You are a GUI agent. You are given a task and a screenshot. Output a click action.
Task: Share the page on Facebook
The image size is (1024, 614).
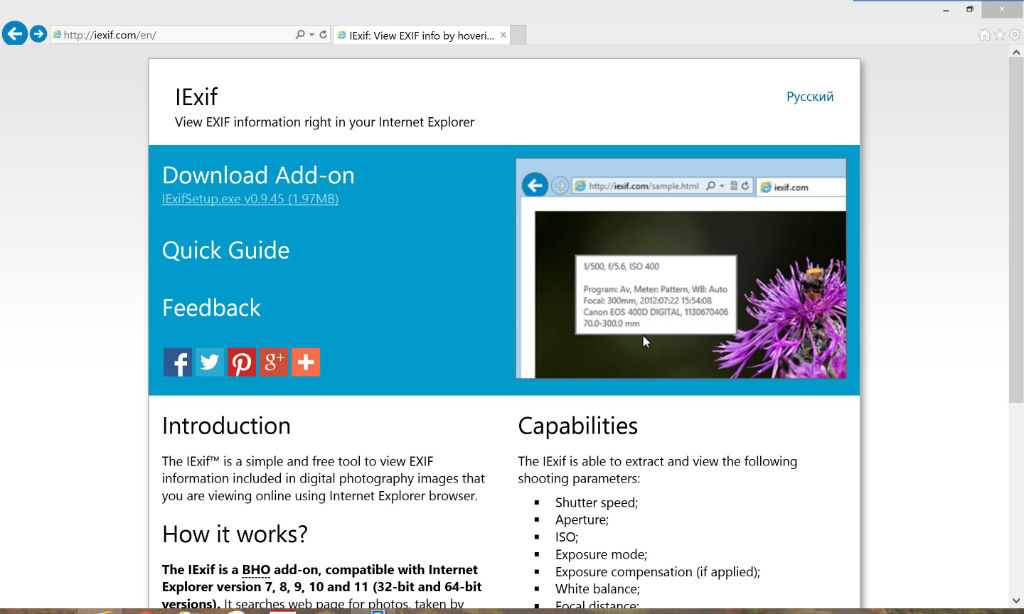pyautogui.click(x=177, y=362)
